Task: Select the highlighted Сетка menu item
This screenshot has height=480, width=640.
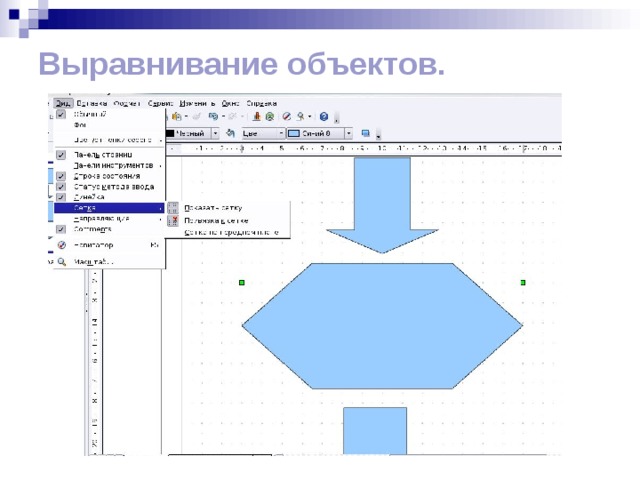Action: click(x=109, y=208)
